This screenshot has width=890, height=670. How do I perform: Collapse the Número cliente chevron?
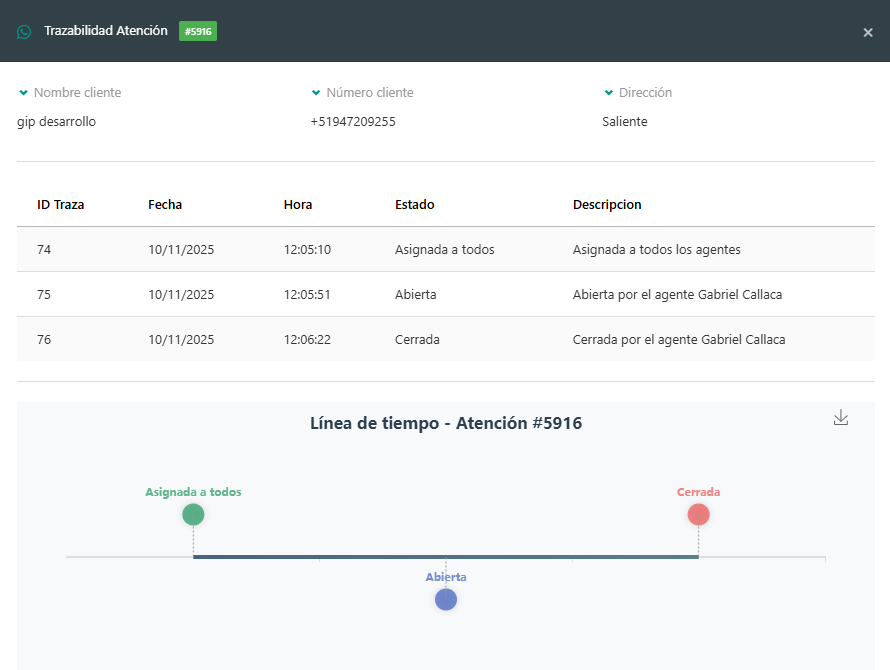[316, 93]
